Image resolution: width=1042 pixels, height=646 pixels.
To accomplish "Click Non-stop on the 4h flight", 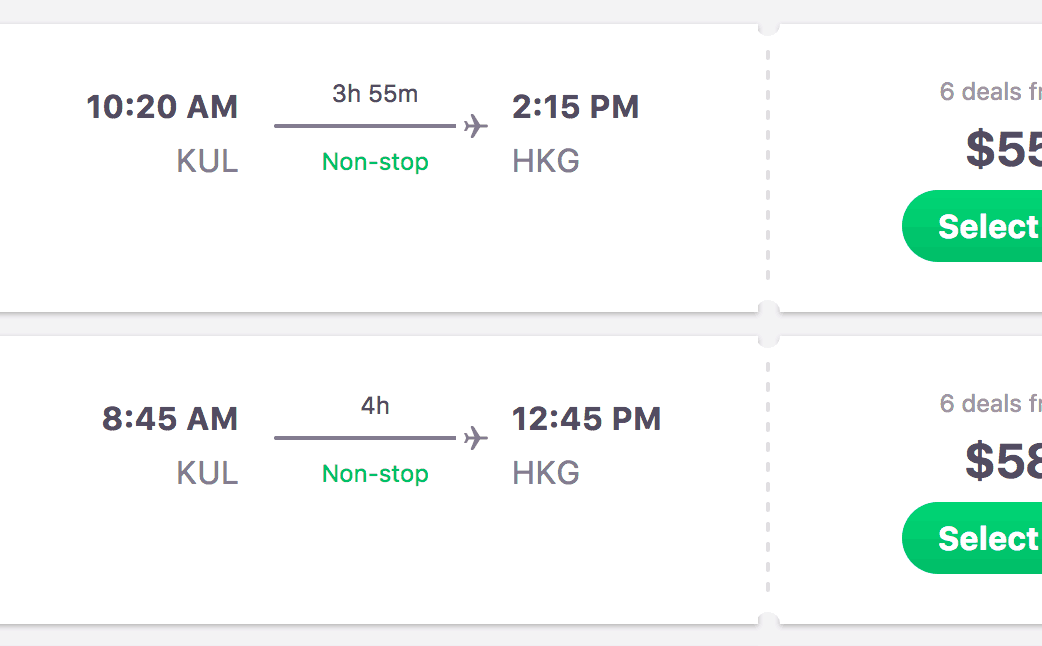I will (375, 474).
